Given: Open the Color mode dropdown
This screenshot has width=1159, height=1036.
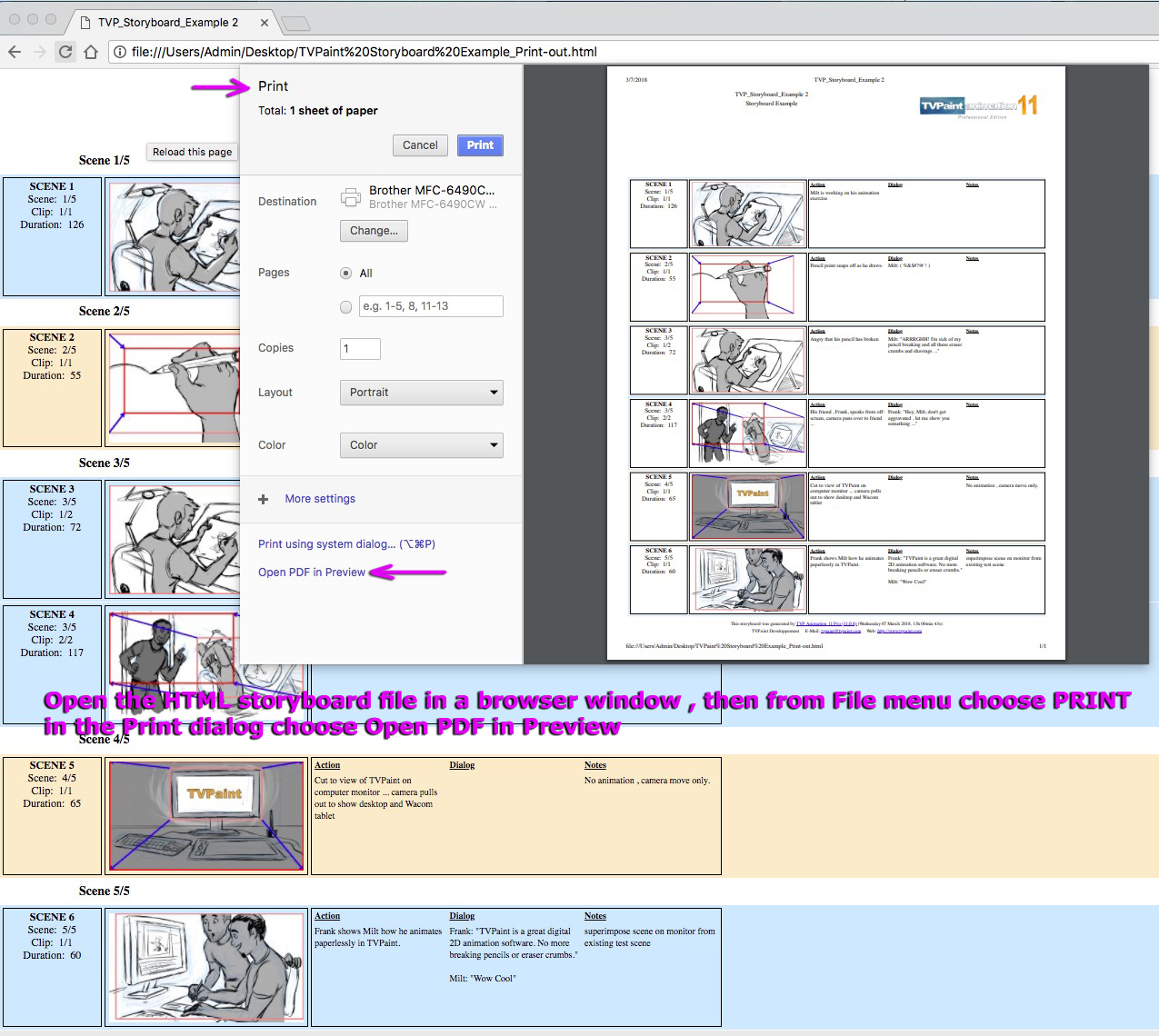Looking at the screenshot, I should pyautogui.click(x=422, y=445).
